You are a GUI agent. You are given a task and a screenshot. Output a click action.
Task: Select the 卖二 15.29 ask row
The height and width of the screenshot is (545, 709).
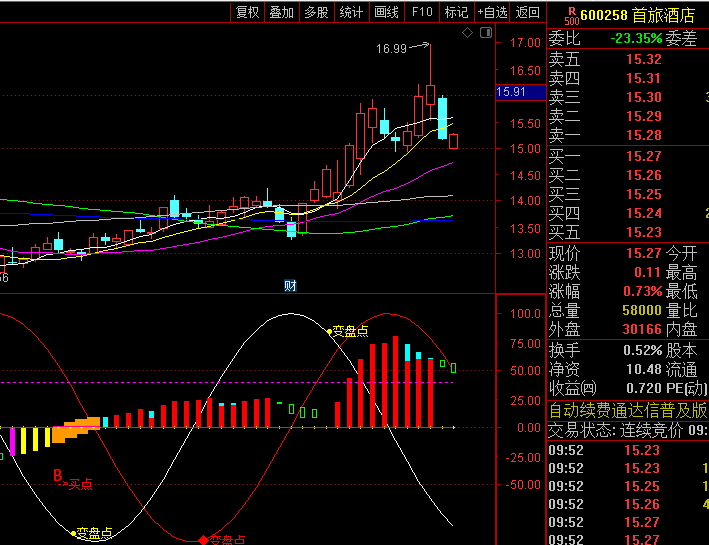[628, 116]
